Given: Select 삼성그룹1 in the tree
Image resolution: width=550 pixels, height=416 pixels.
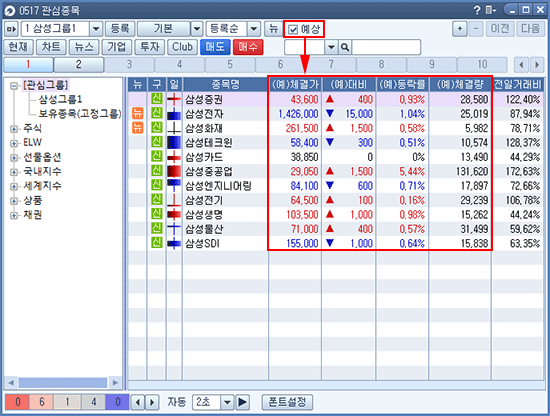Looking at the screenshot, I should 60,100.
